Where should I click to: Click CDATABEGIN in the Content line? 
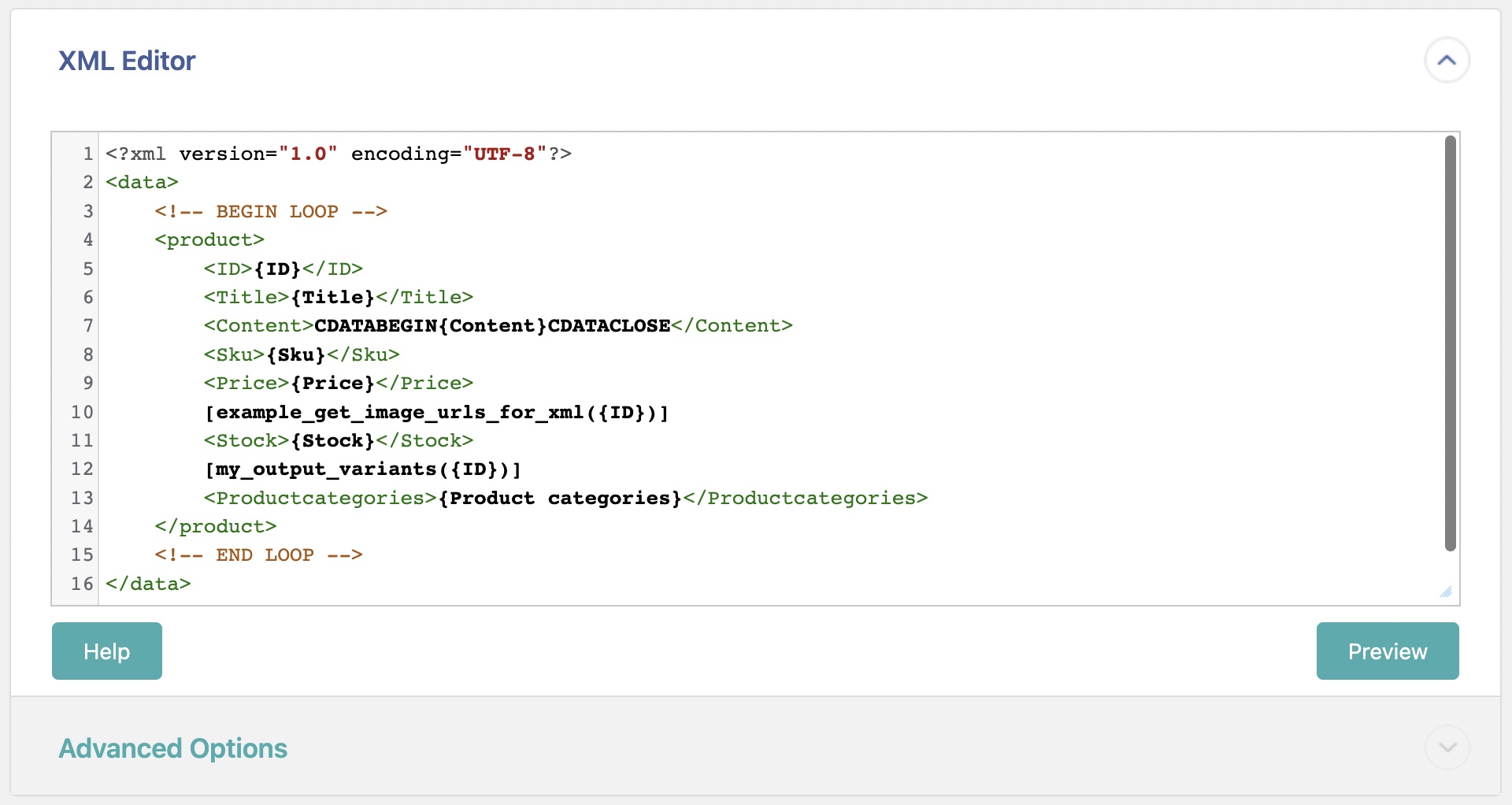pos(376,326)
